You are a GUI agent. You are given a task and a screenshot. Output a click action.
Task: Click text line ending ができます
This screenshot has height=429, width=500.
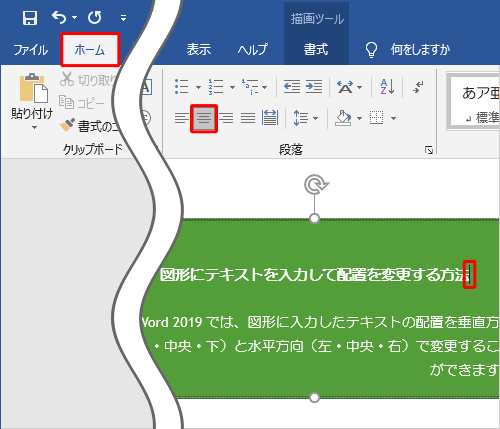click(x=464, y=370)
